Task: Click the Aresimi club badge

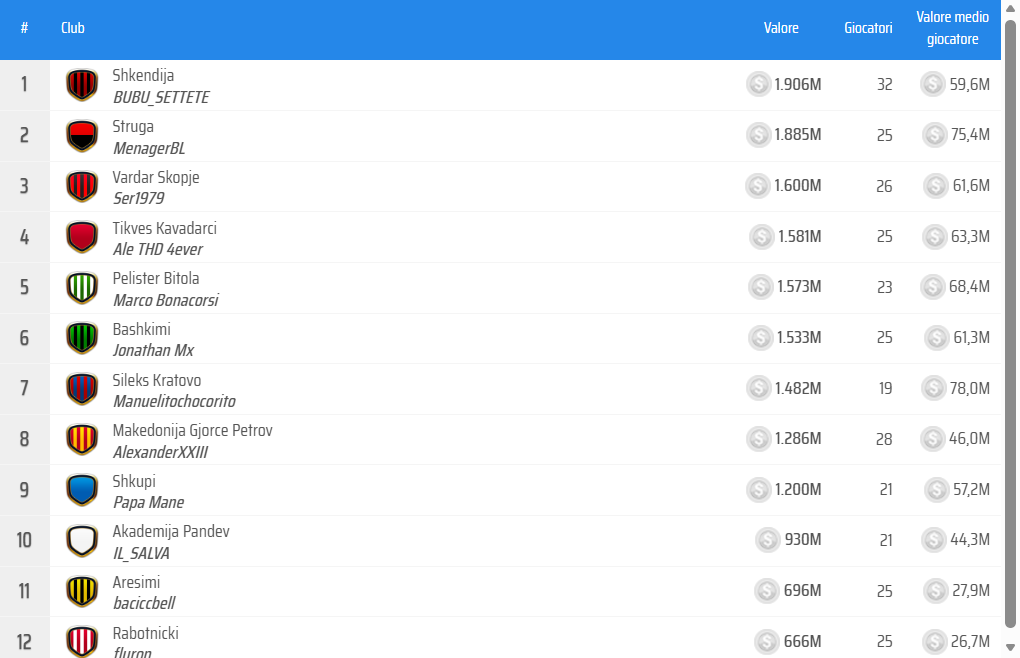Action: click(81, 591)
